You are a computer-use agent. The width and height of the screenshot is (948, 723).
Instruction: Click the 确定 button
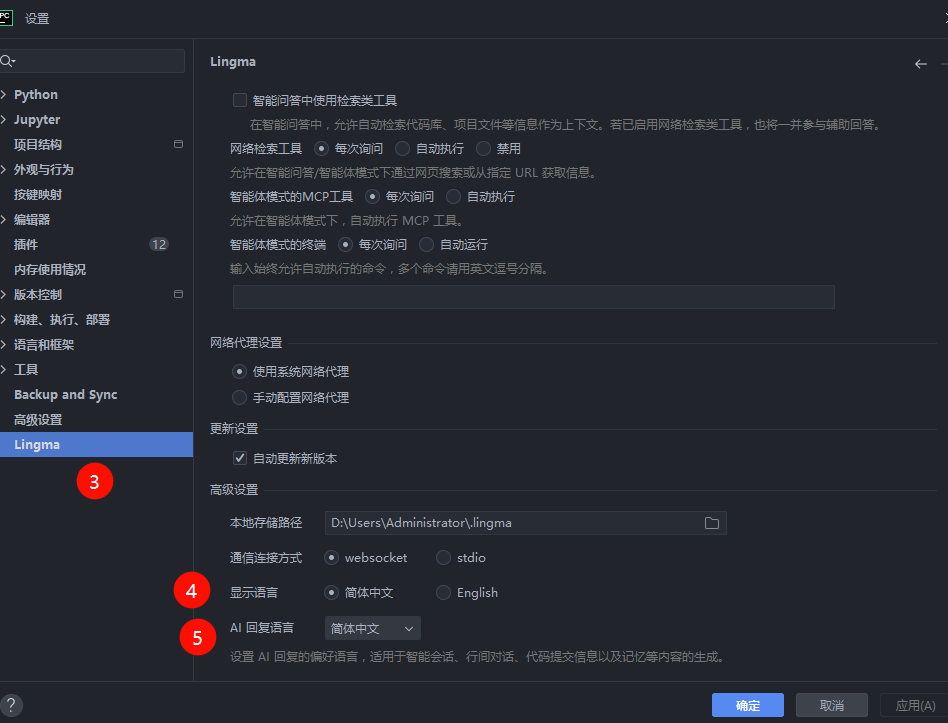[x=748, y=705]
